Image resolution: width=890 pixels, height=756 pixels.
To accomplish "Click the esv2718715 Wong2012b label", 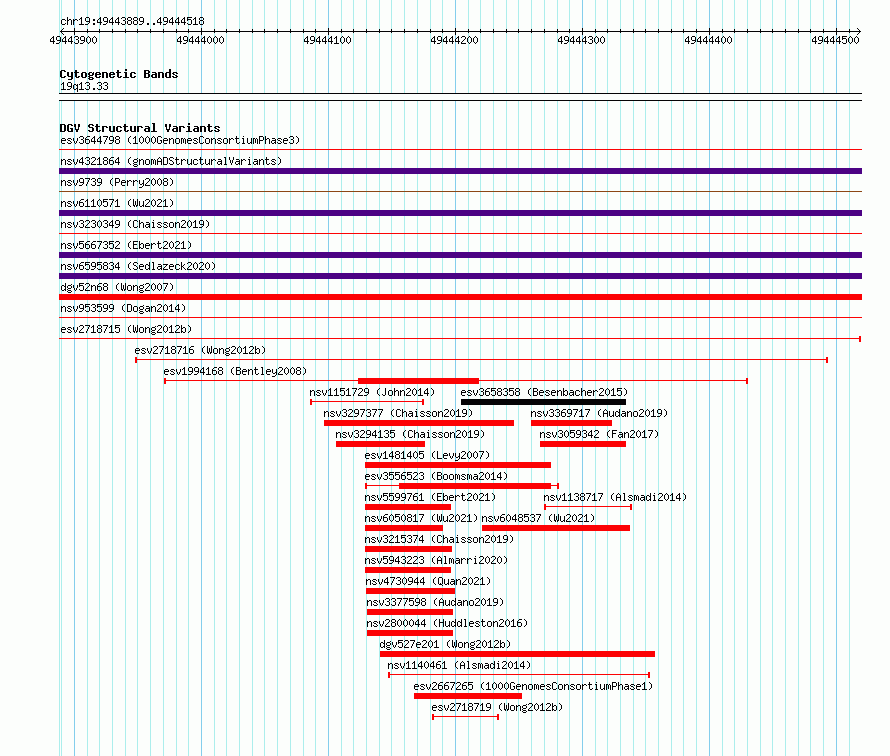I will pos(126,329).
